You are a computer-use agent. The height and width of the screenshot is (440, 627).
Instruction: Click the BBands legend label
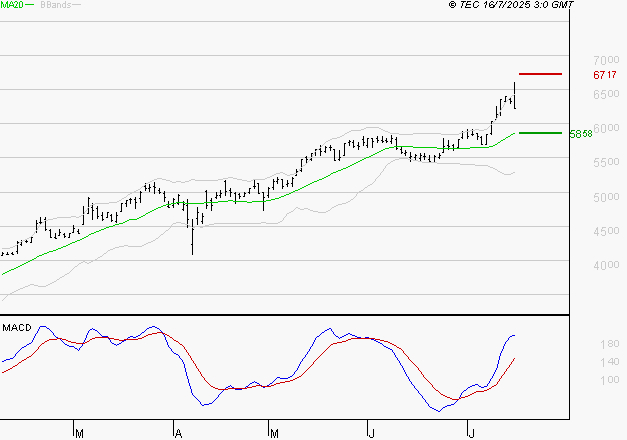(x=56, y=5)
